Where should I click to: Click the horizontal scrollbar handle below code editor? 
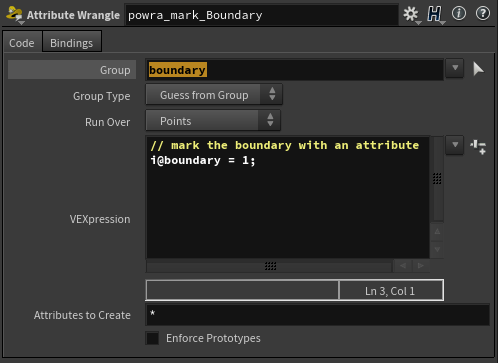[x=270, y=266]
